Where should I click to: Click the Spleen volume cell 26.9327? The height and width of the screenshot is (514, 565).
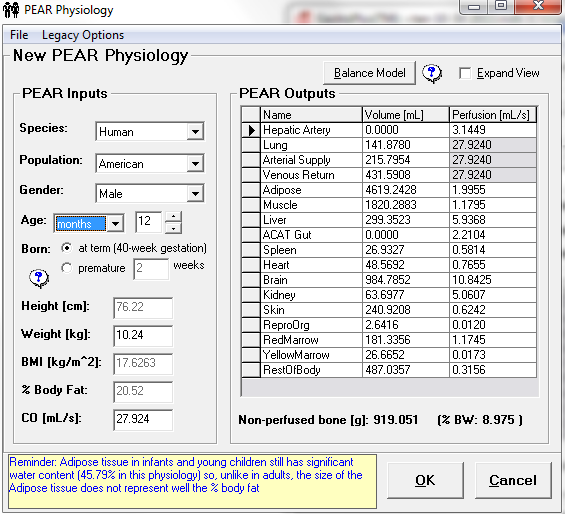coord(406,250)
